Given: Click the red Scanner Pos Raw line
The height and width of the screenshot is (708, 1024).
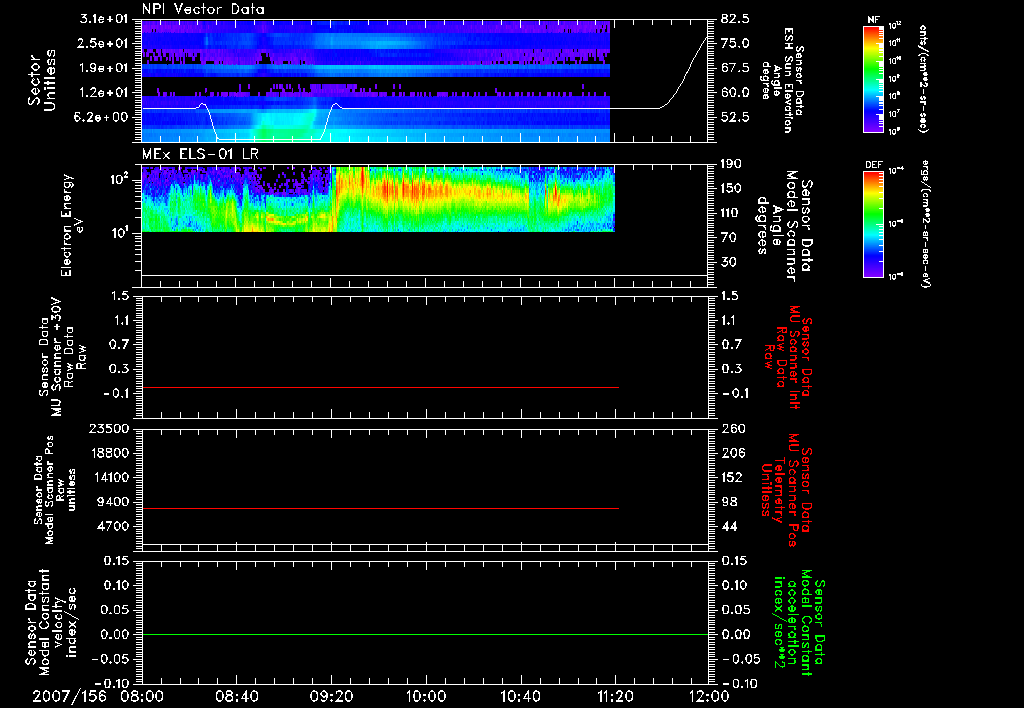Looking at the screenshot, I should pos(380,508).
